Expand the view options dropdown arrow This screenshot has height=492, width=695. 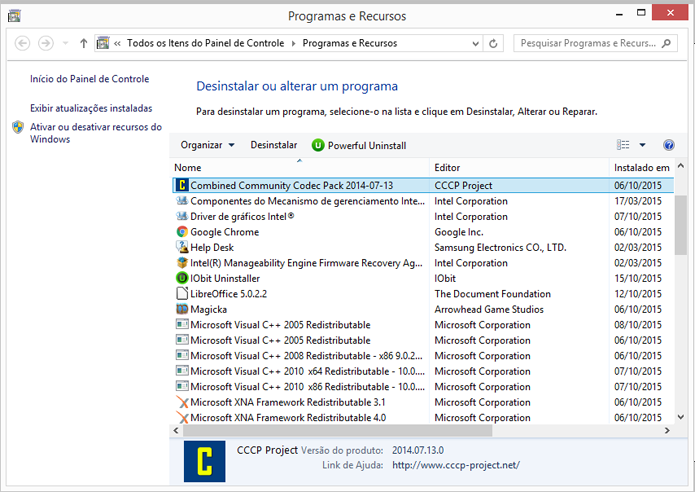[x=642, y=145]
